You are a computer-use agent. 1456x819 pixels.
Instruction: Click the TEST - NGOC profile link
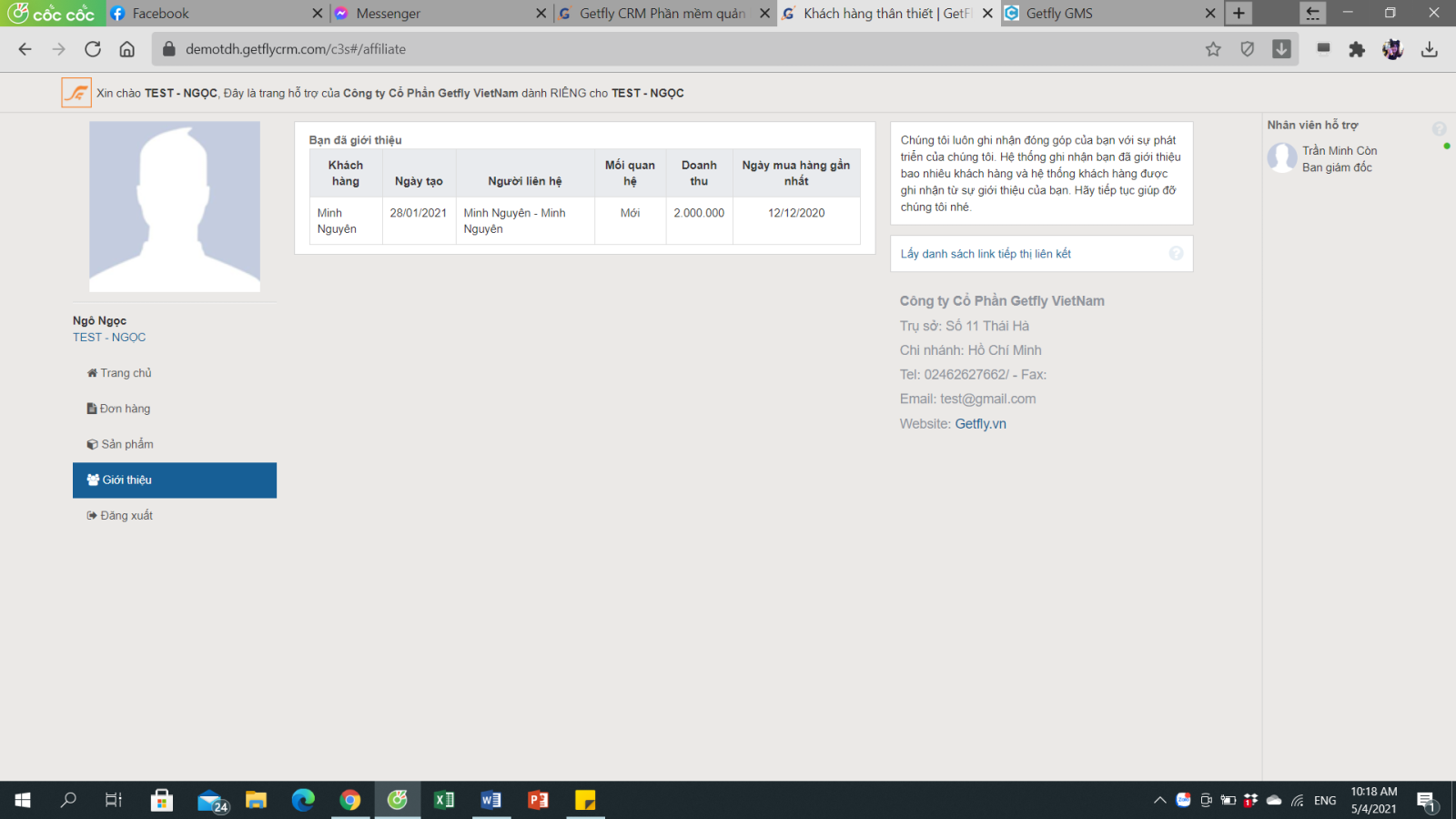(109, 338)
